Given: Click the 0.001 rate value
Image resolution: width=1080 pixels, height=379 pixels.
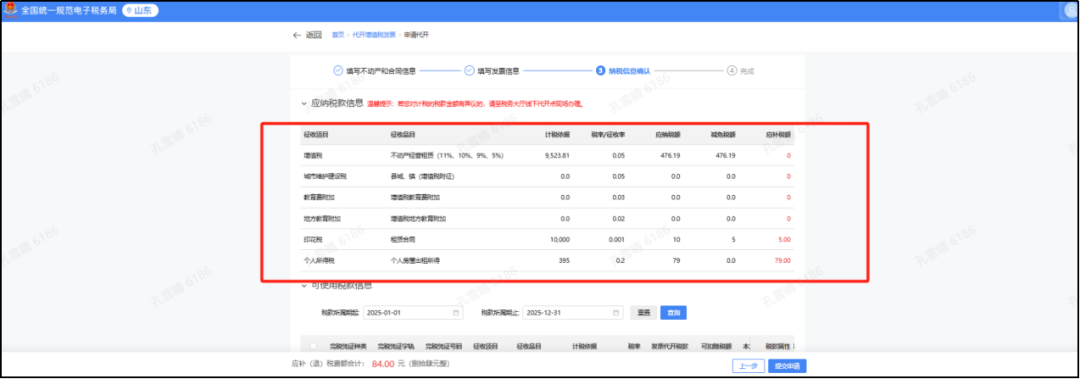Looking at the screenshot, I should [x=617, y=240].
